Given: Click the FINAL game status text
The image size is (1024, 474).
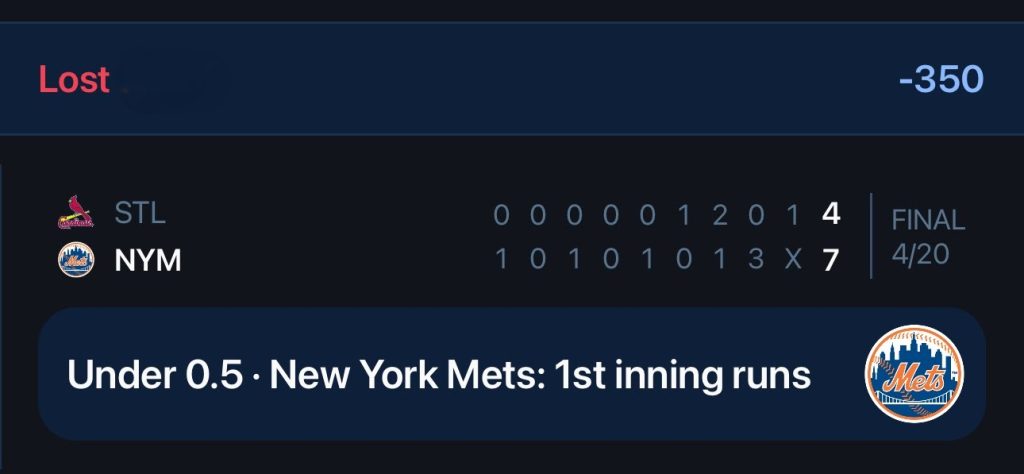Looking at the screenshot, I should point(928,220).
